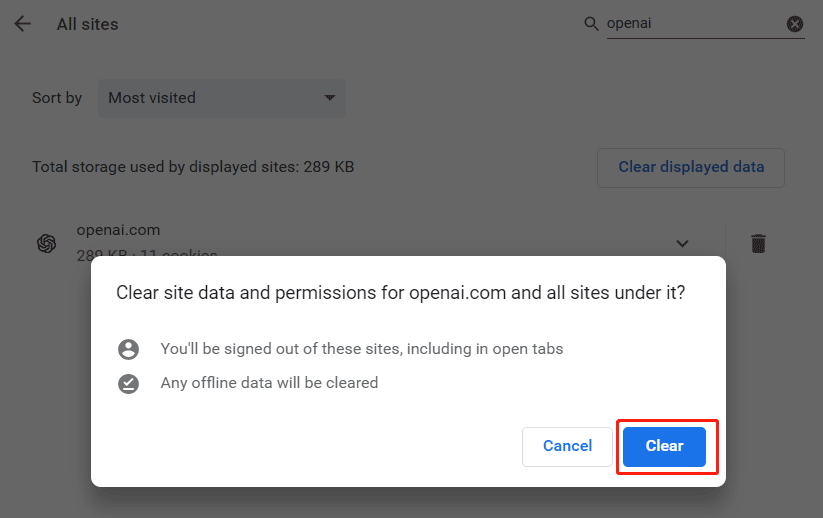Confirm with the blue Clear button
Image resolution: width=823 pixels, height=518 pixels.
coord(664,446)
